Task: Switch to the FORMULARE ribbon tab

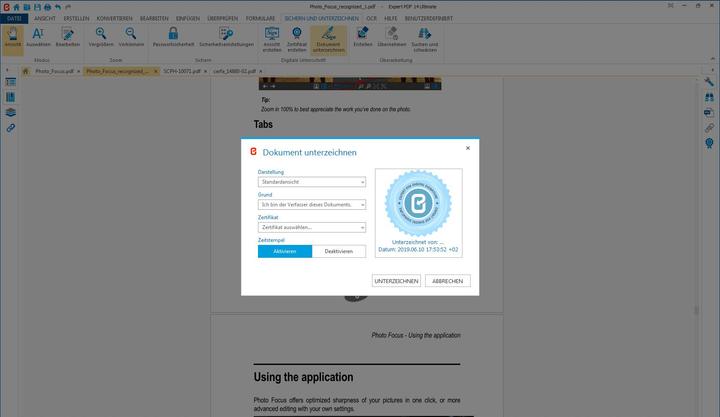Action: click(x=260, y=18)
